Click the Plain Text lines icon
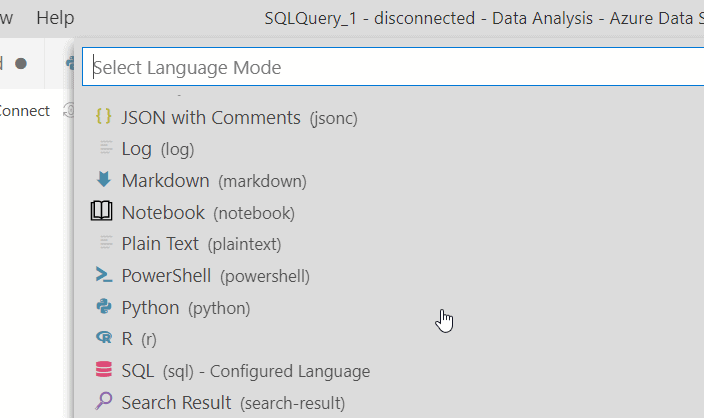 click(103, 243)
